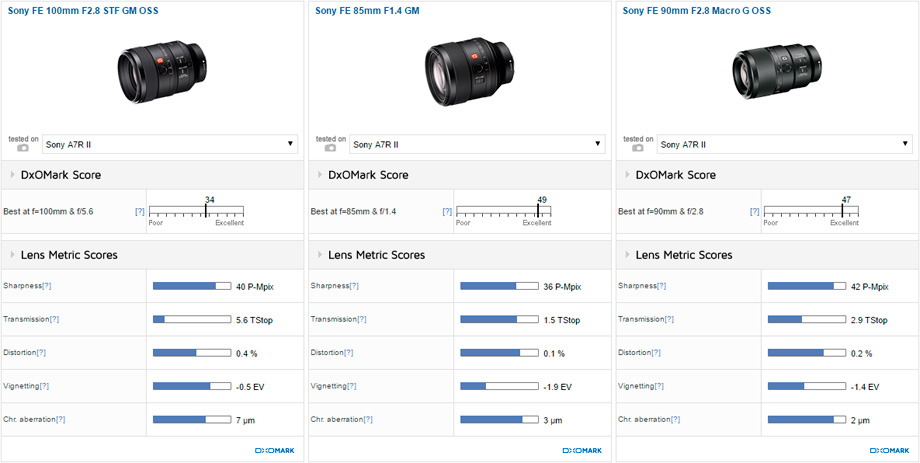Collapse Lens Metric Scores for 85mm lens
Image resolution: width=920 pixels, height=463 pixels.
(x=320, y=255)
